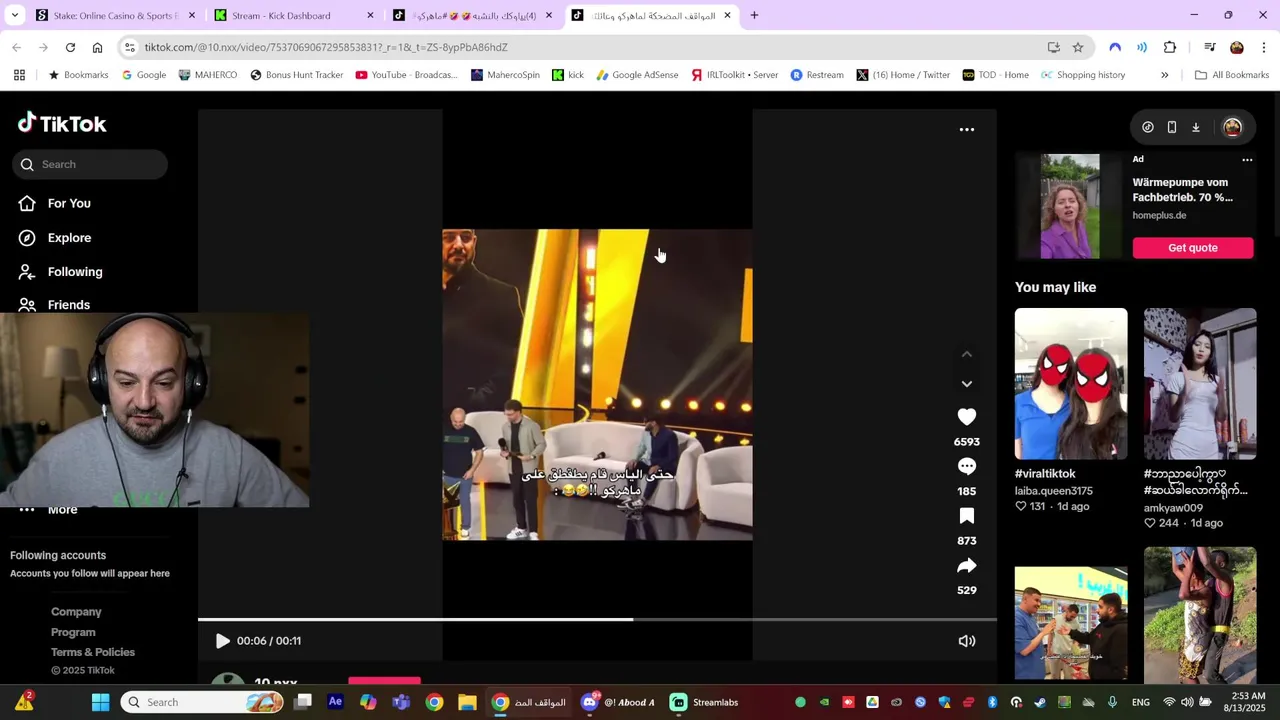Seek on the video progress bar
The height and width of the screenshot is (720, 1280).
point(597,619)
